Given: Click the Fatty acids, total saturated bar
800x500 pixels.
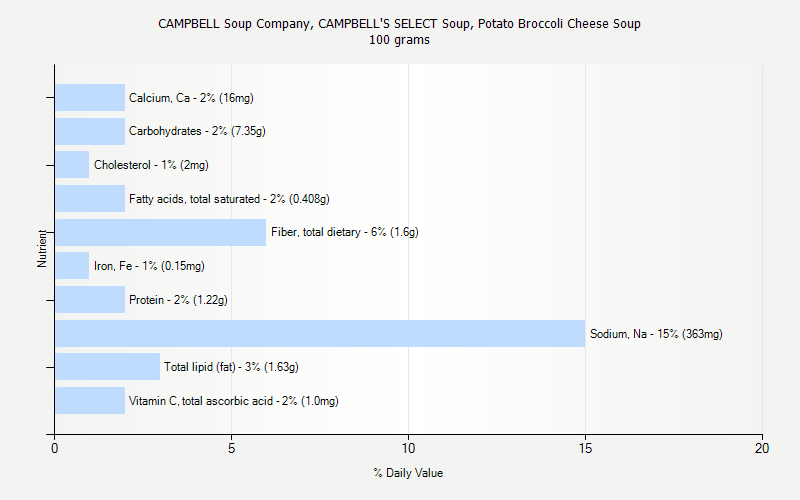Looking at the screenshot, I should tap(90, 198).
